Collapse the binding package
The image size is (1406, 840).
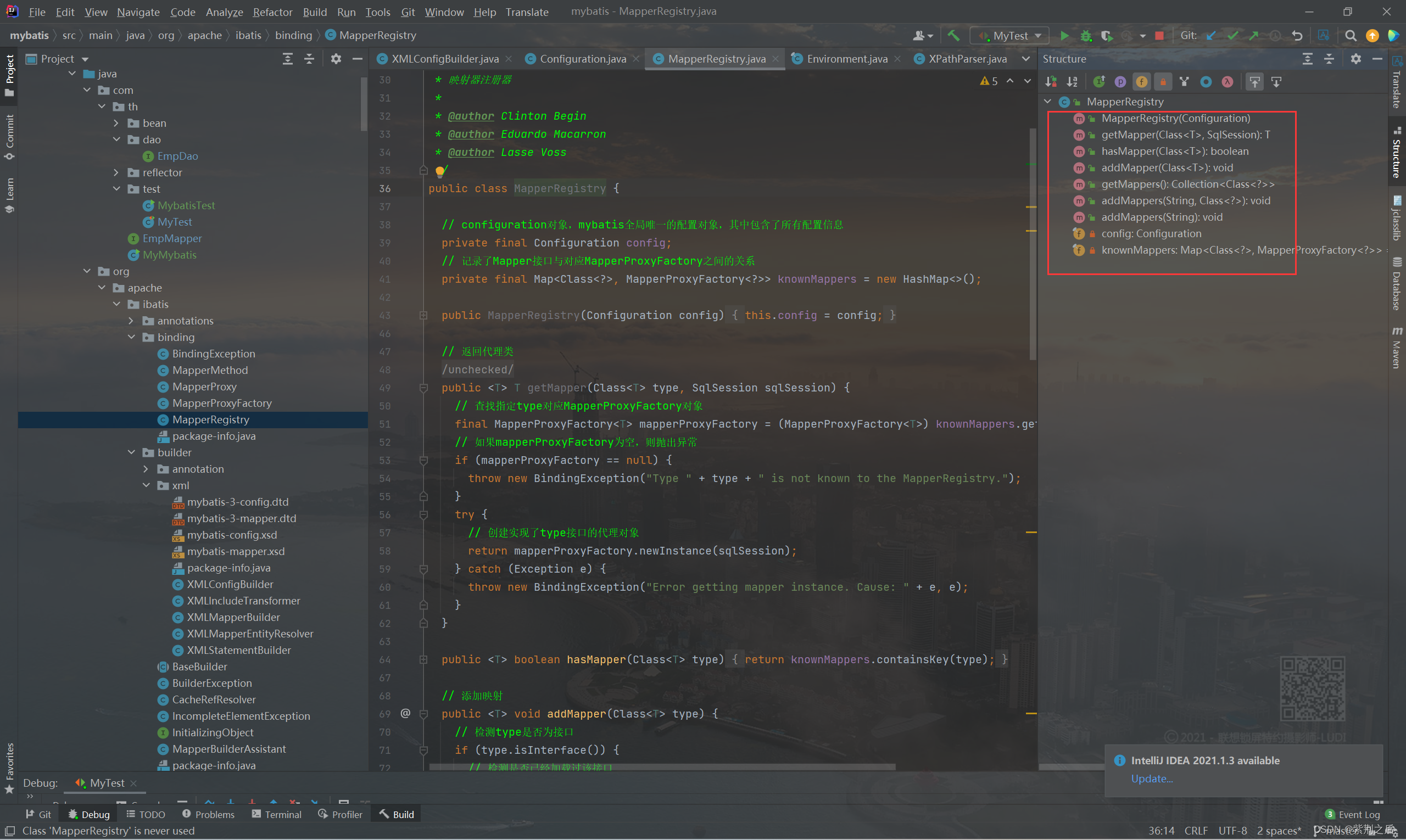pos(131,337)
